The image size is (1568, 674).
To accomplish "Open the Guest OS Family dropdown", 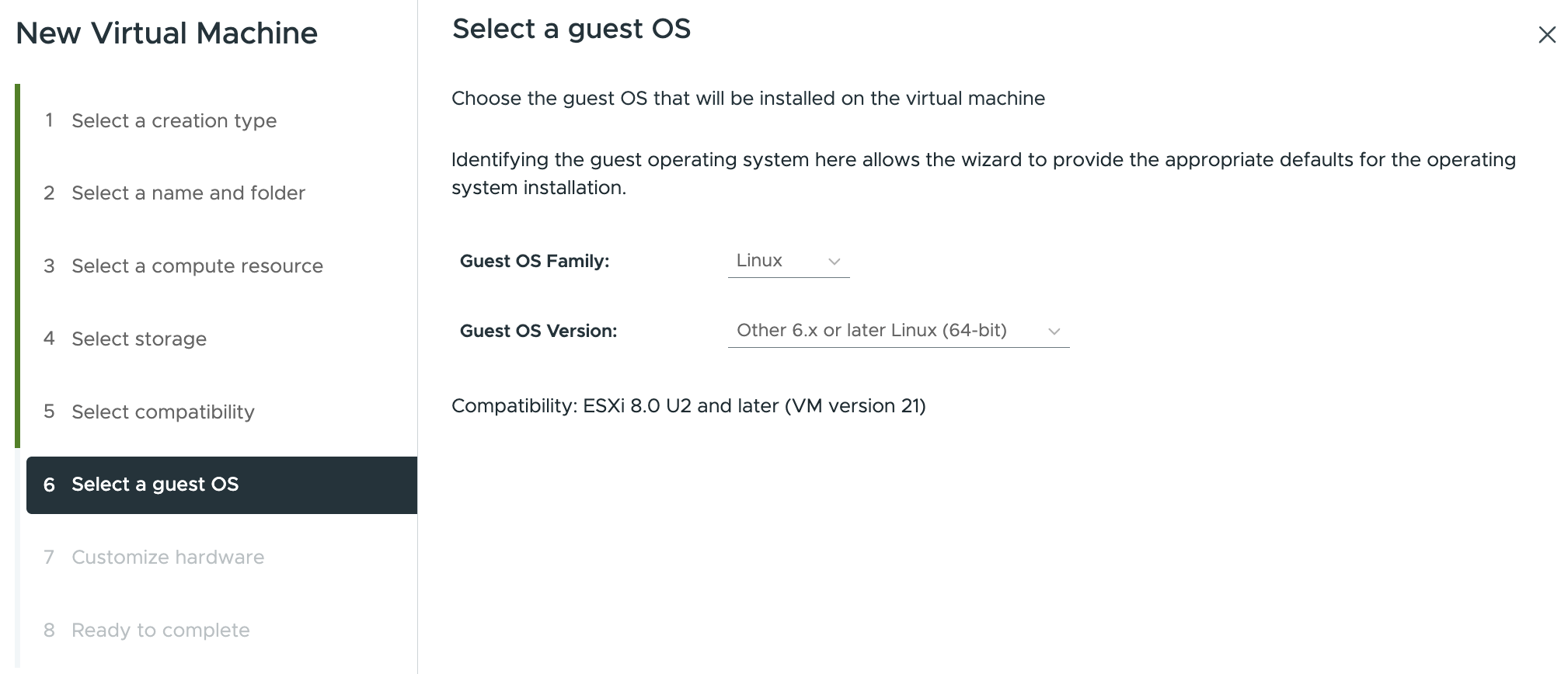I will point(788,262).
